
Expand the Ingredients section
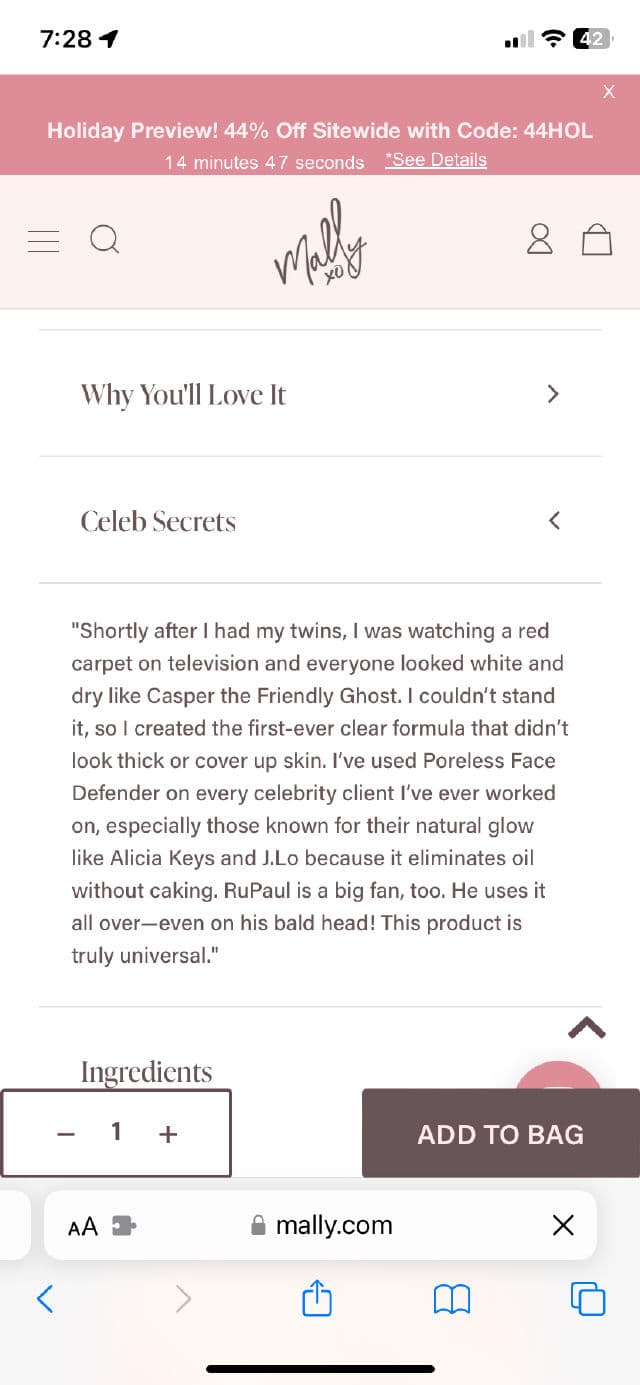pyautogui.click(x=146, y=1071)
